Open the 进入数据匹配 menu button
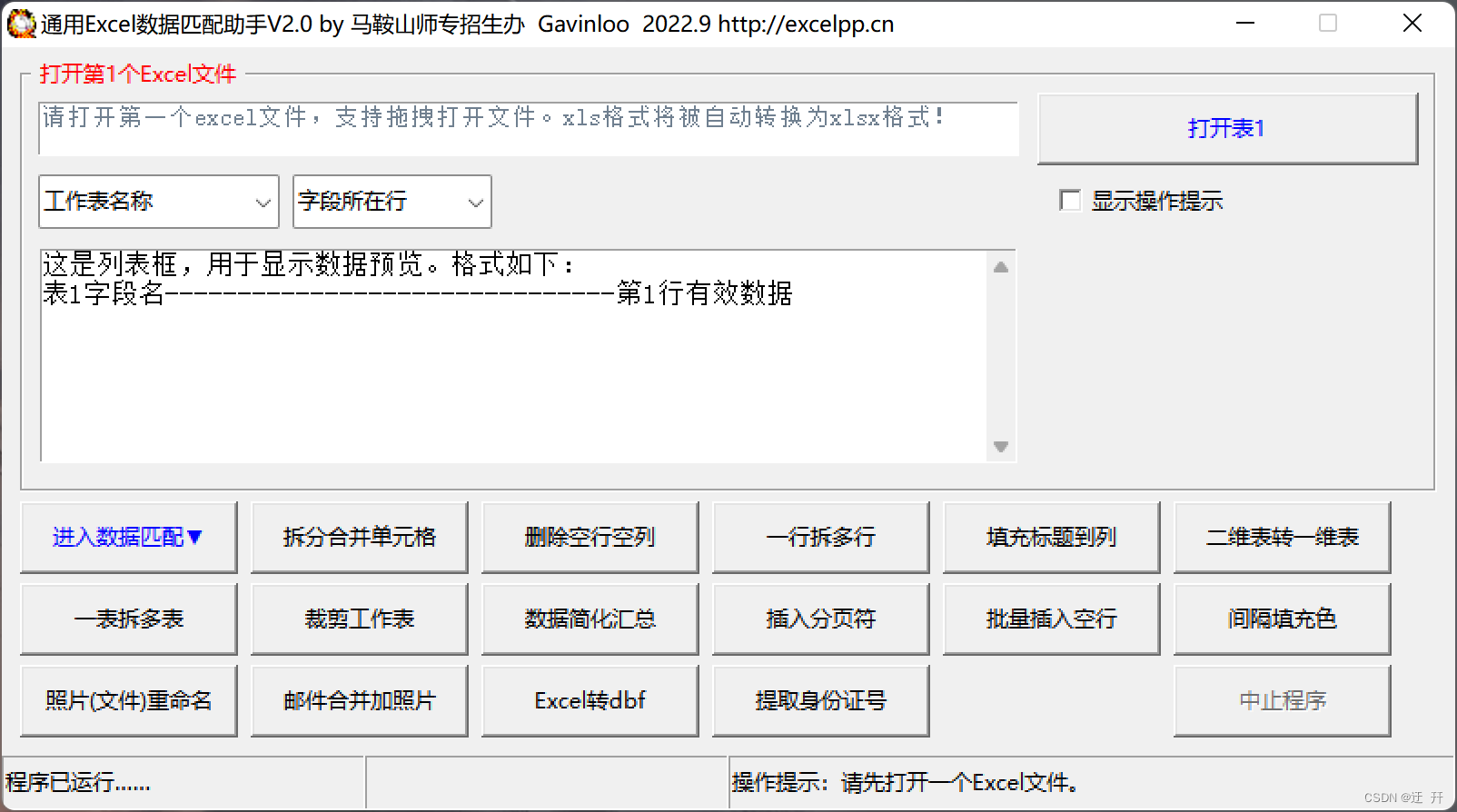Image resolution: width=1457 pixels, height=812 pixels. click(128, 537)
